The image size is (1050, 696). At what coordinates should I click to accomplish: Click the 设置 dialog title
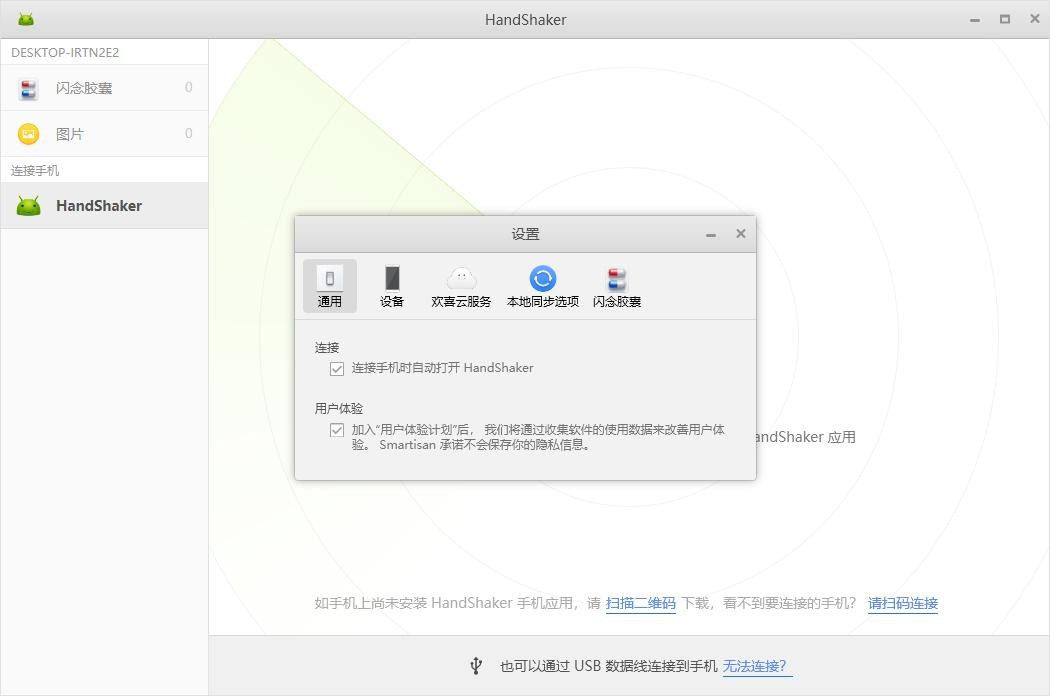(x=525, y=234)
